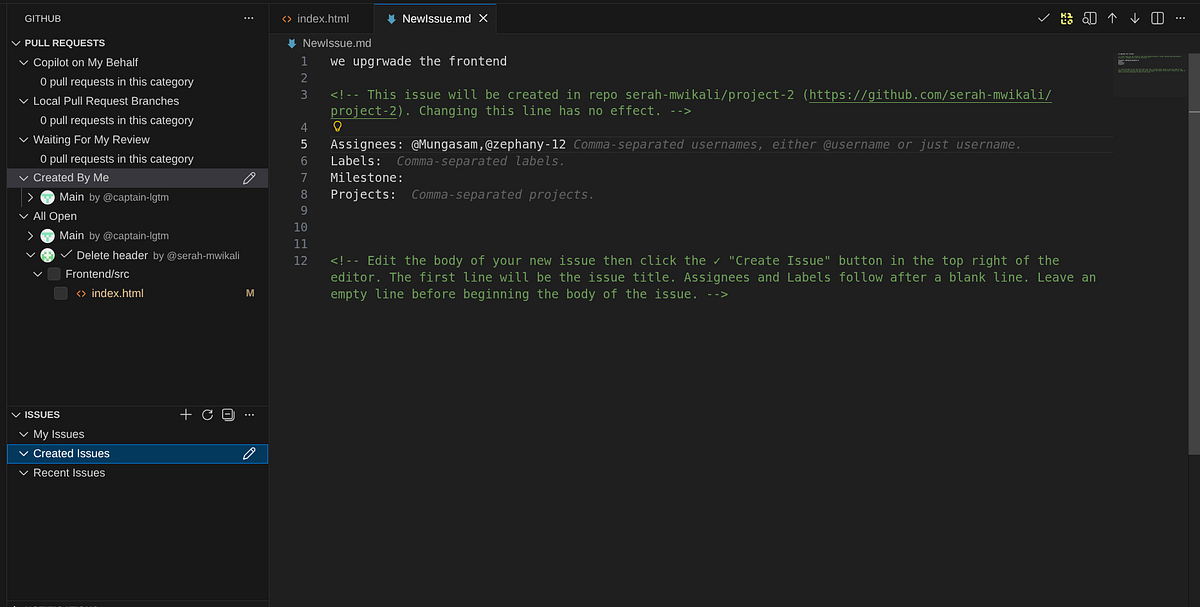1200x607 pixels.
Task: Select the NewIssue.md editor tab
Action: tap(435, 18)
